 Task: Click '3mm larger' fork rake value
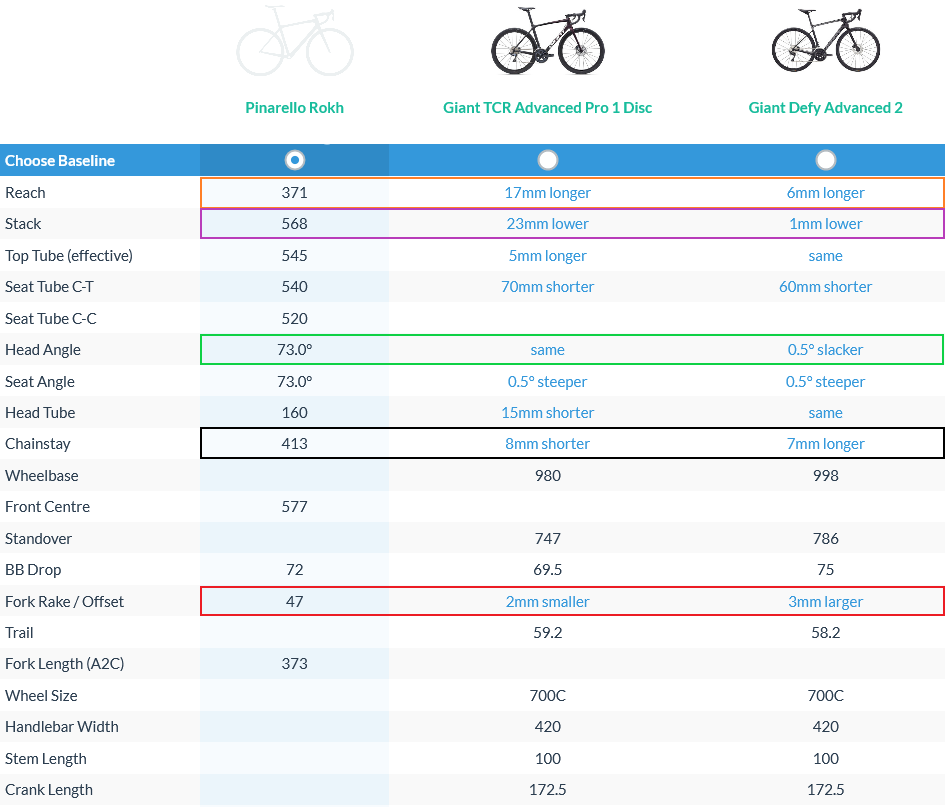tap(825, 601)
